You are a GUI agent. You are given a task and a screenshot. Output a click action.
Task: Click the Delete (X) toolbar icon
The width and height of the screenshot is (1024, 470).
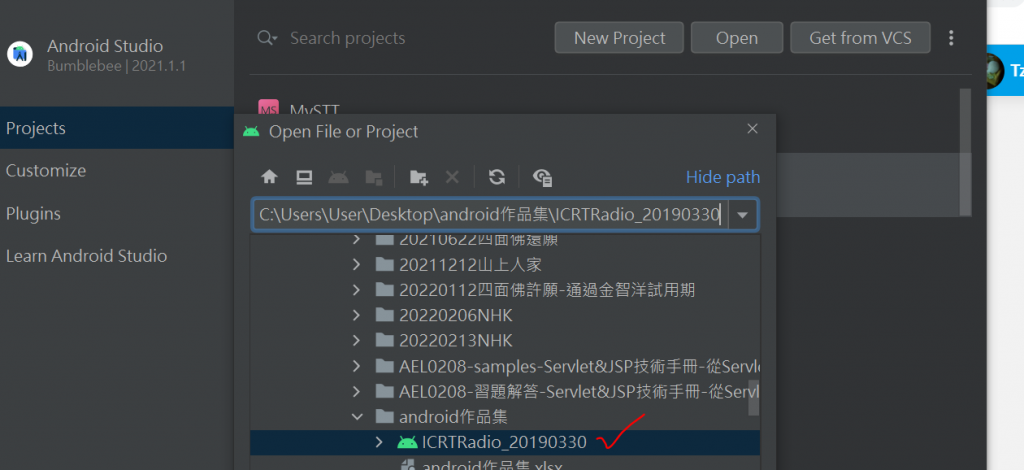[452, 177]
